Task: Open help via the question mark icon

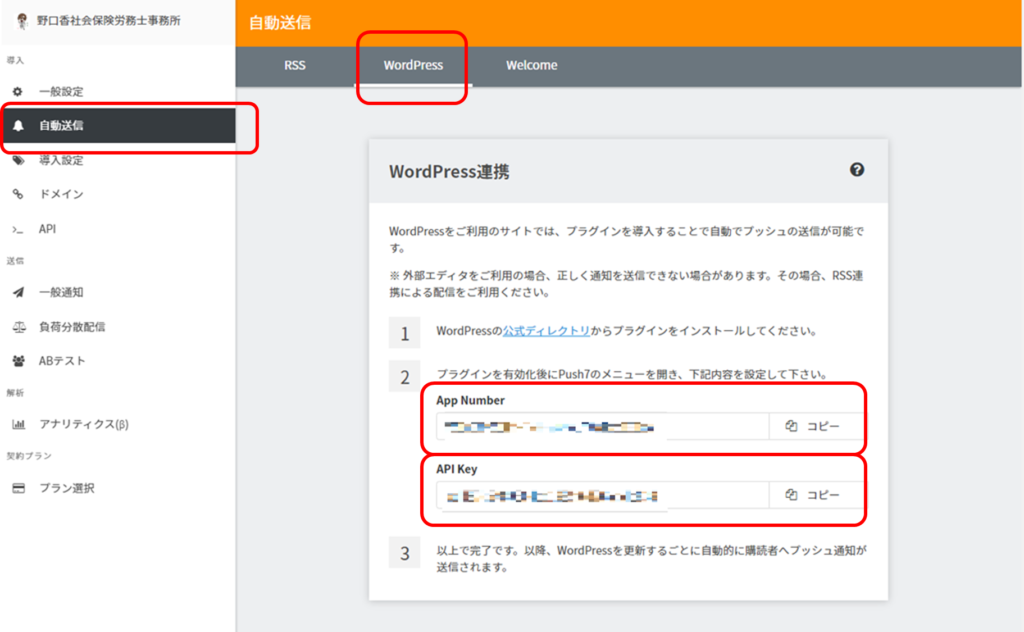Action: tap(857, 170)
